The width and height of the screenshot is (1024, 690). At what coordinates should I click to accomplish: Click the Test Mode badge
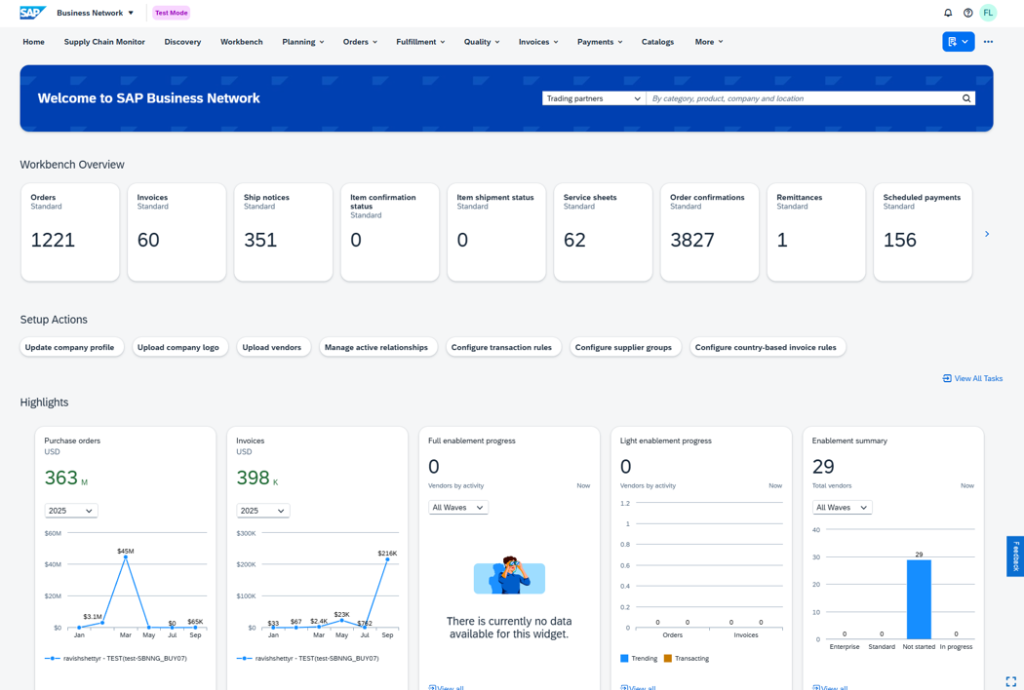171,12
